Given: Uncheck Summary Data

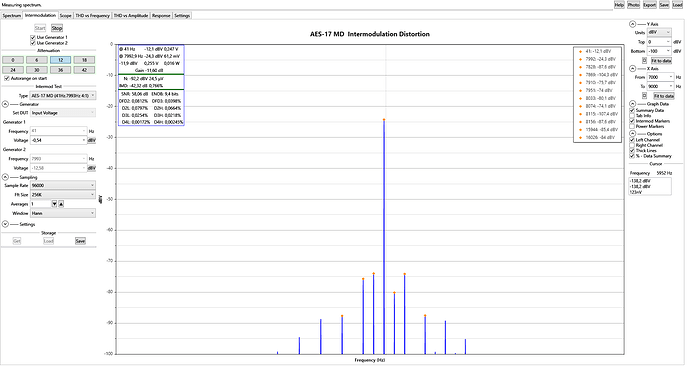Looking at the screenshot, I should tap(632, 110).
